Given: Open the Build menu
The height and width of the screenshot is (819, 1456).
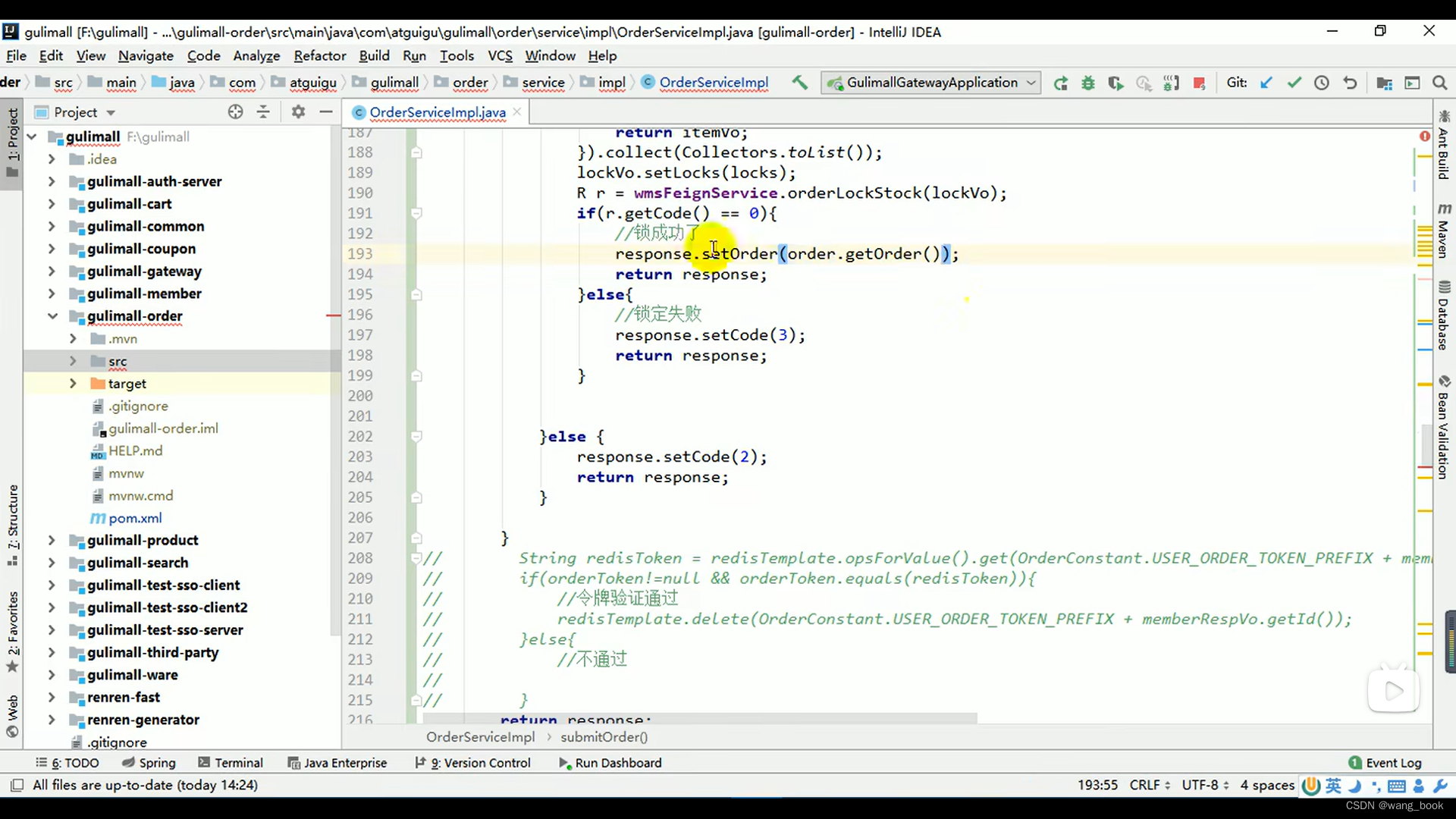Looking at the screenshot, I should 374,55.
